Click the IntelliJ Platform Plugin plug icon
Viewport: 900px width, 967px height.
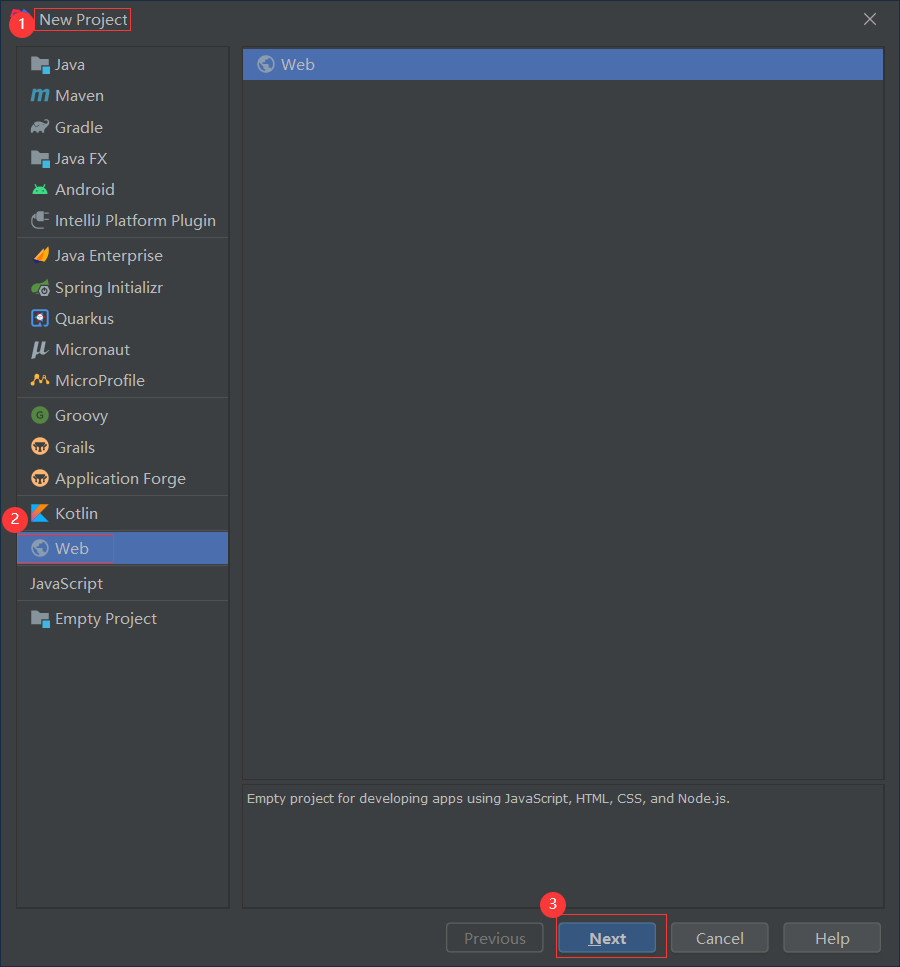40,220
